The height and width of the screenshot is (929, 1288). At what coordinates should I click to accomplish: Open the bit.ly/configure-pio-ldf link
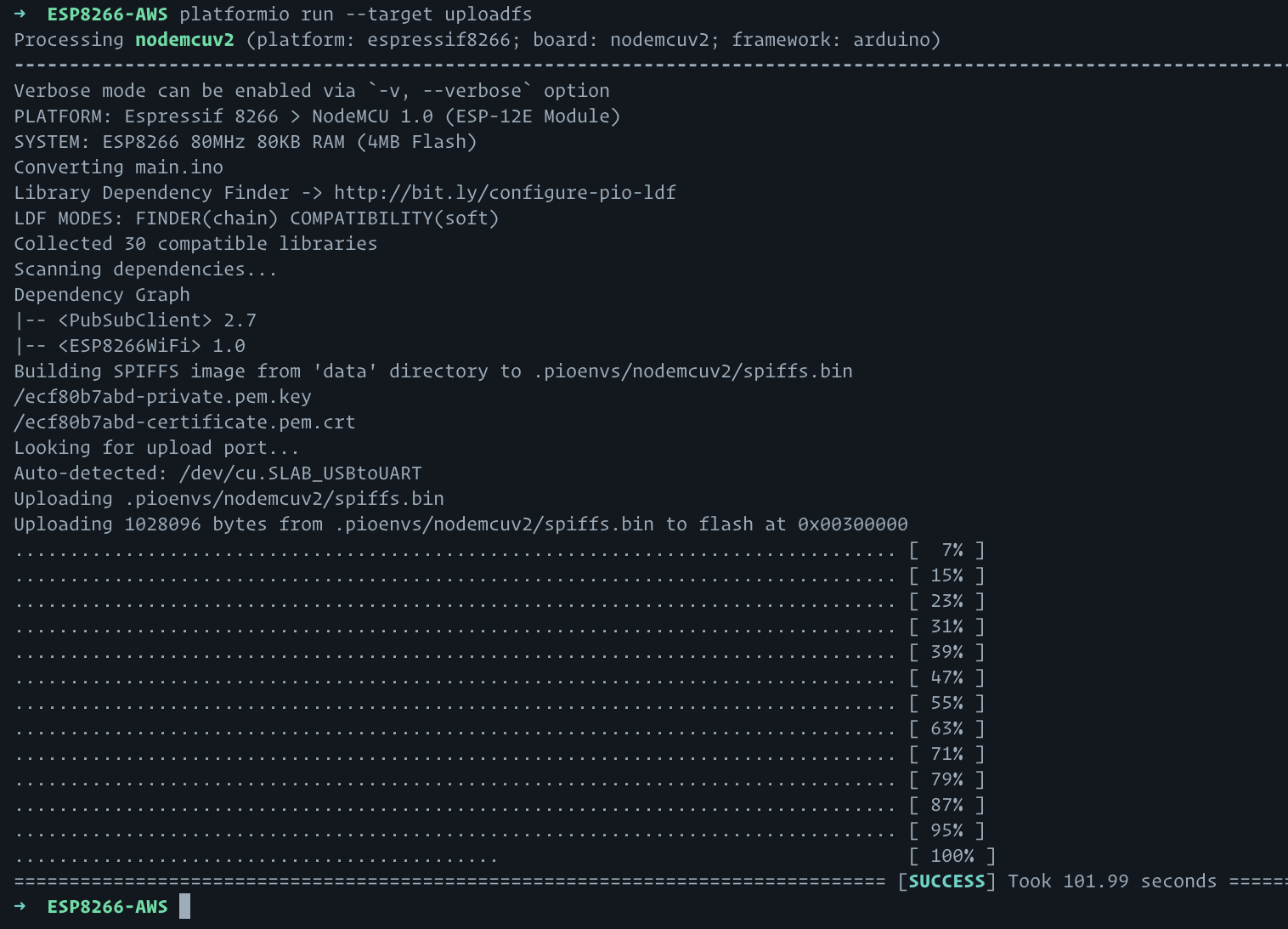point(505,193)
